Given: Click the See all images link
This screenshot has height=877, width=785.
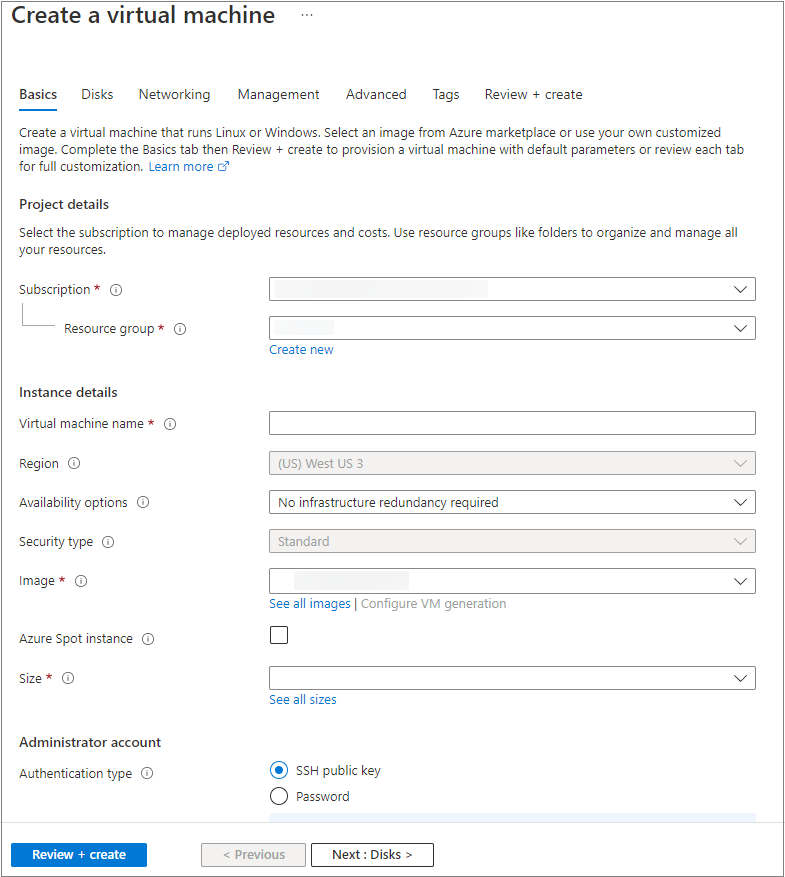Looking at the screenshot, I should pos(309,603).
